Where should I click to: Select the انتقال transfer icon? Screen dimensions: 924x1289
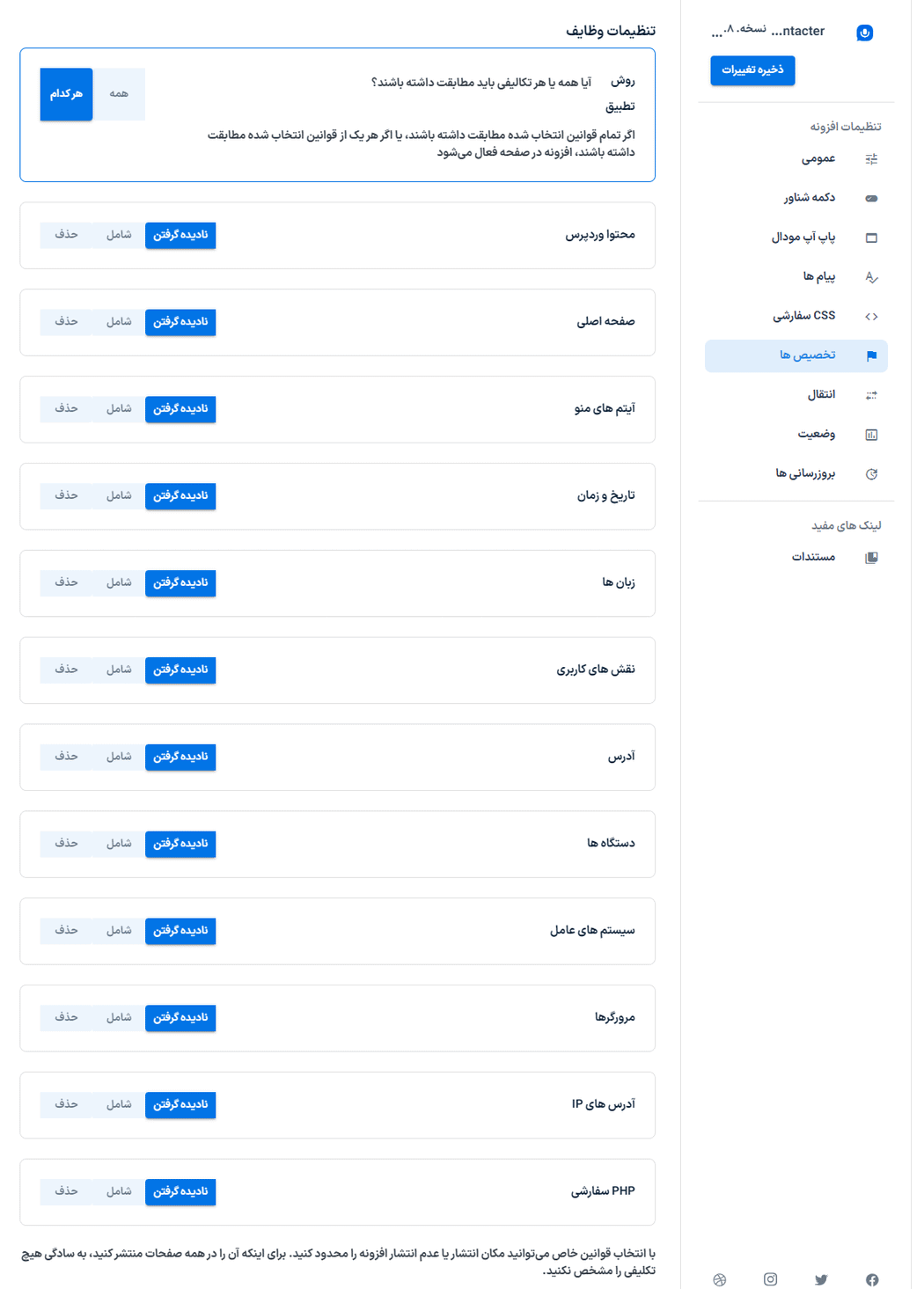[871, 394]
